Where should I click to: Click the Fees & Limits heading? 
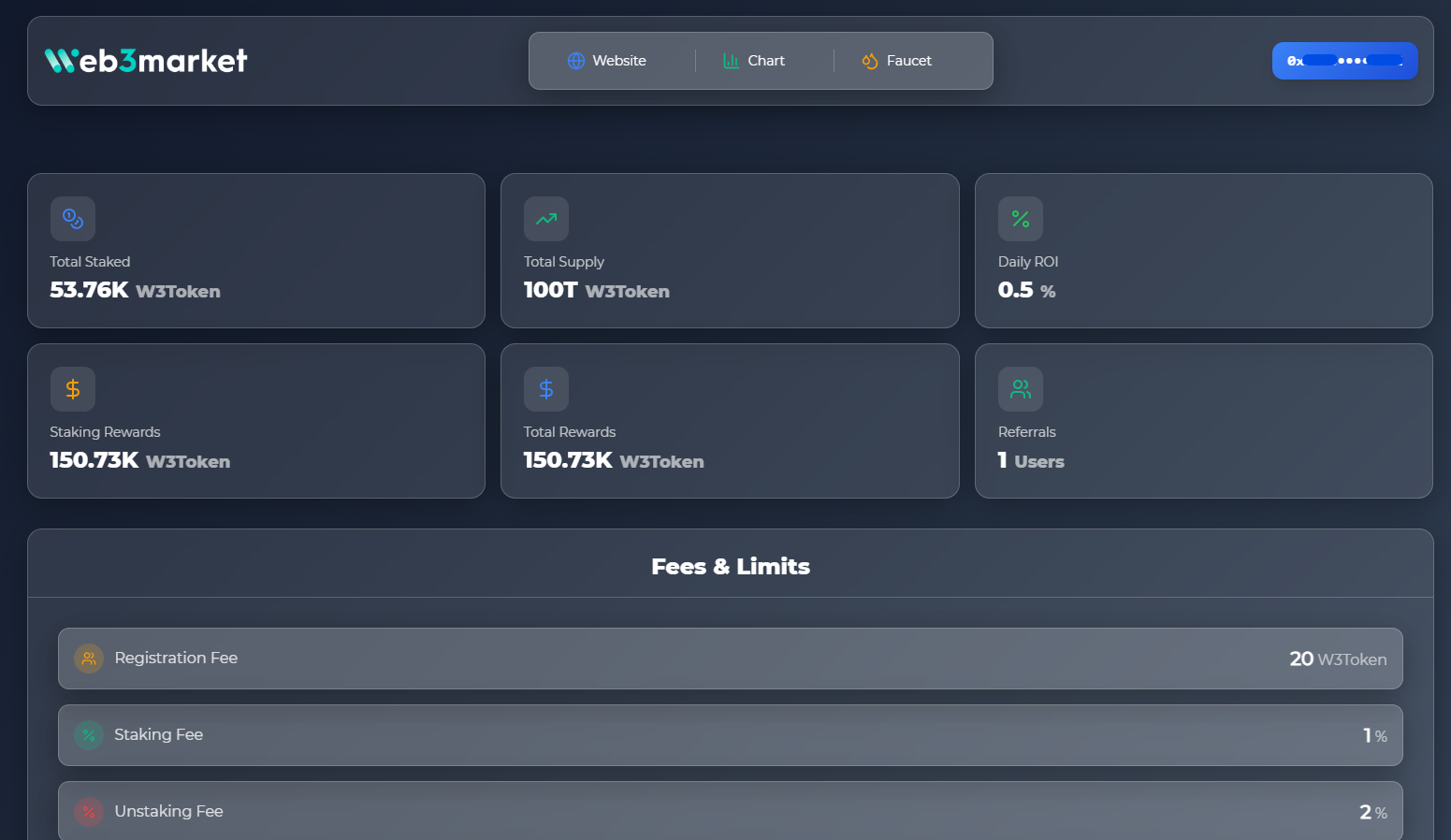click(731, 566)
